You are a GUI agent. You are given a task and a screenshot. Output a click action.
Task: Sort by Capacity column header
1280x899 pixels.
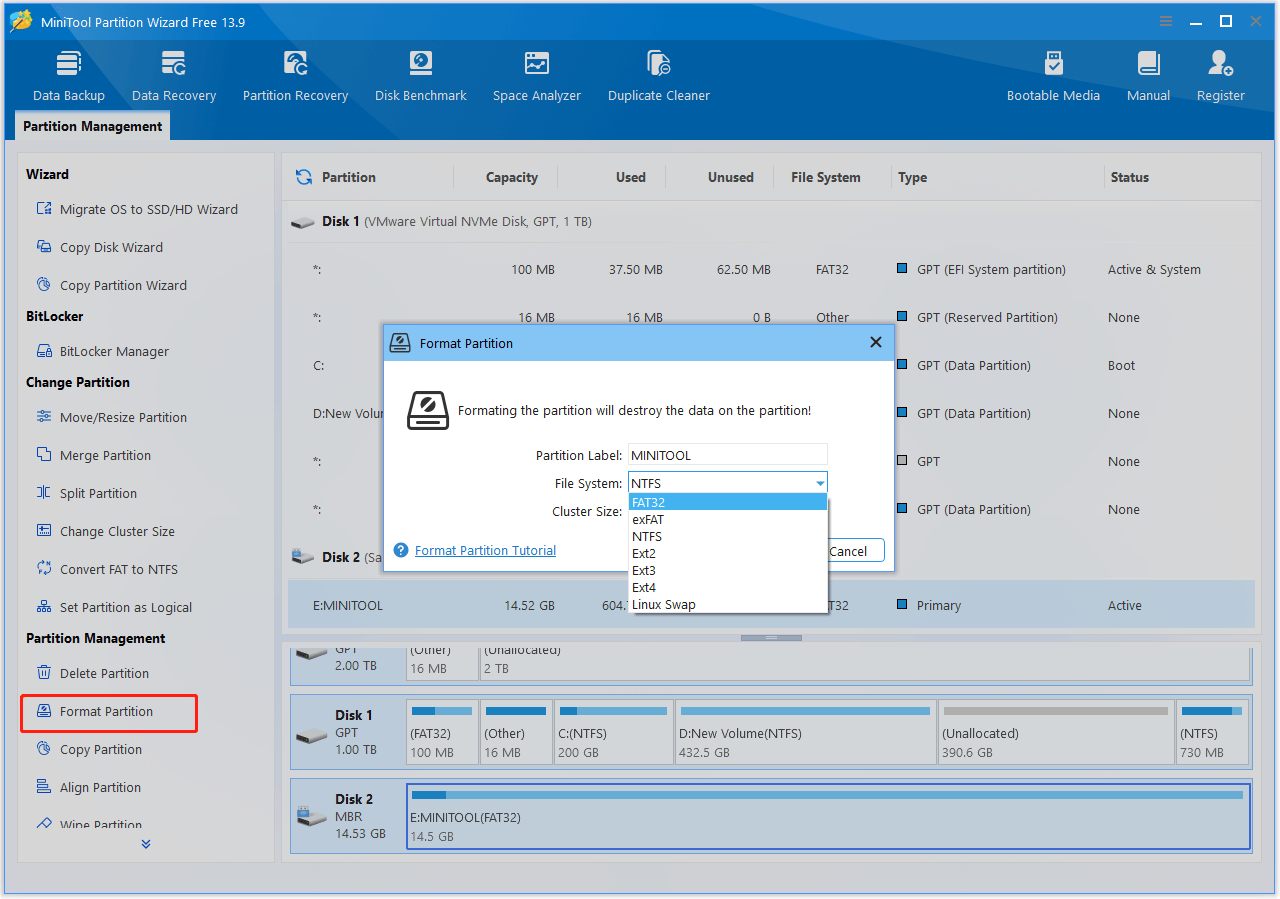pos(512,177)
